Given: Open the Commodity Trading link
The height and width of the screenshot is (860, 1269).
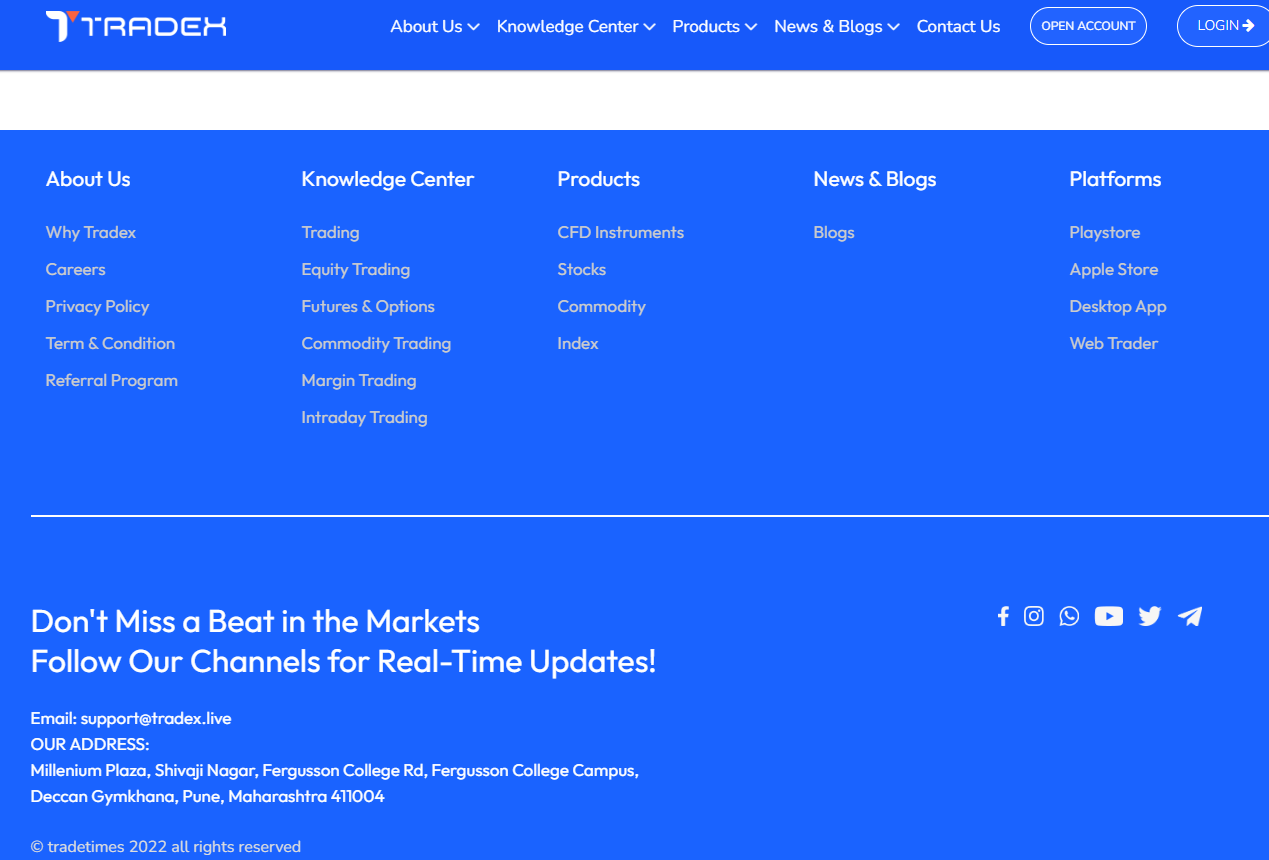Looking at the screenshot, I should 376,343.
